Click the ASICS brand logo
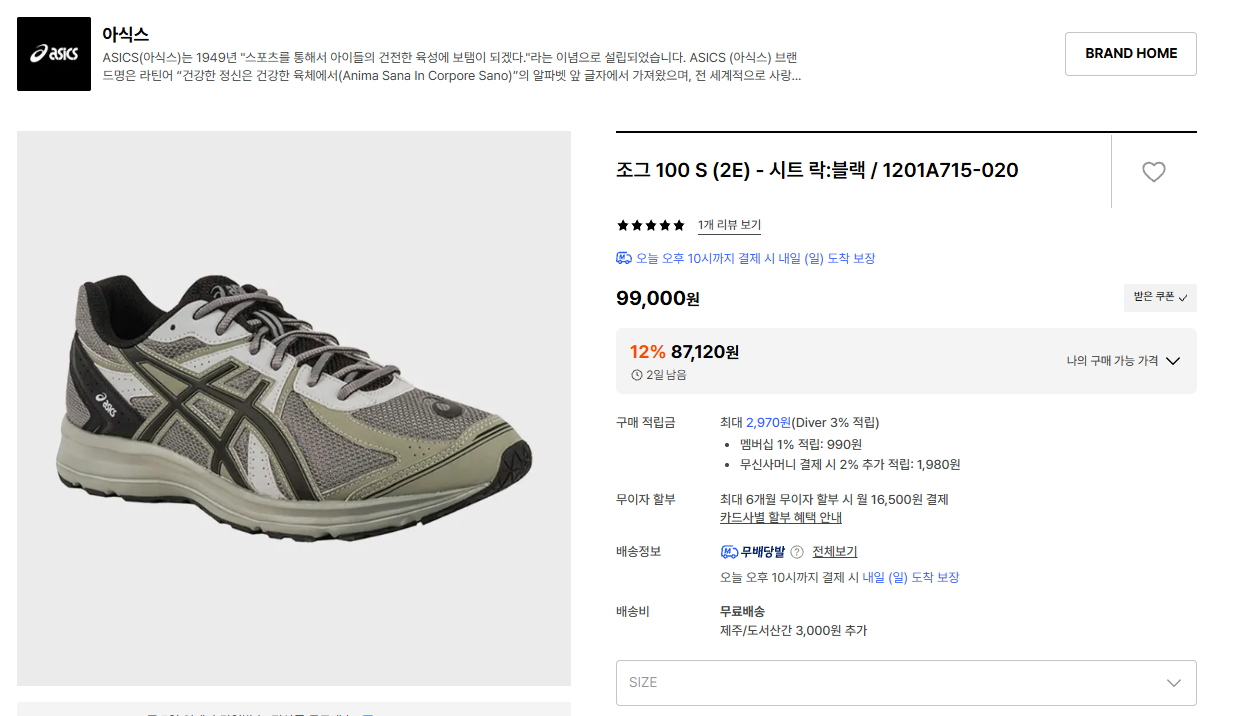 click(x=52, y=53)
